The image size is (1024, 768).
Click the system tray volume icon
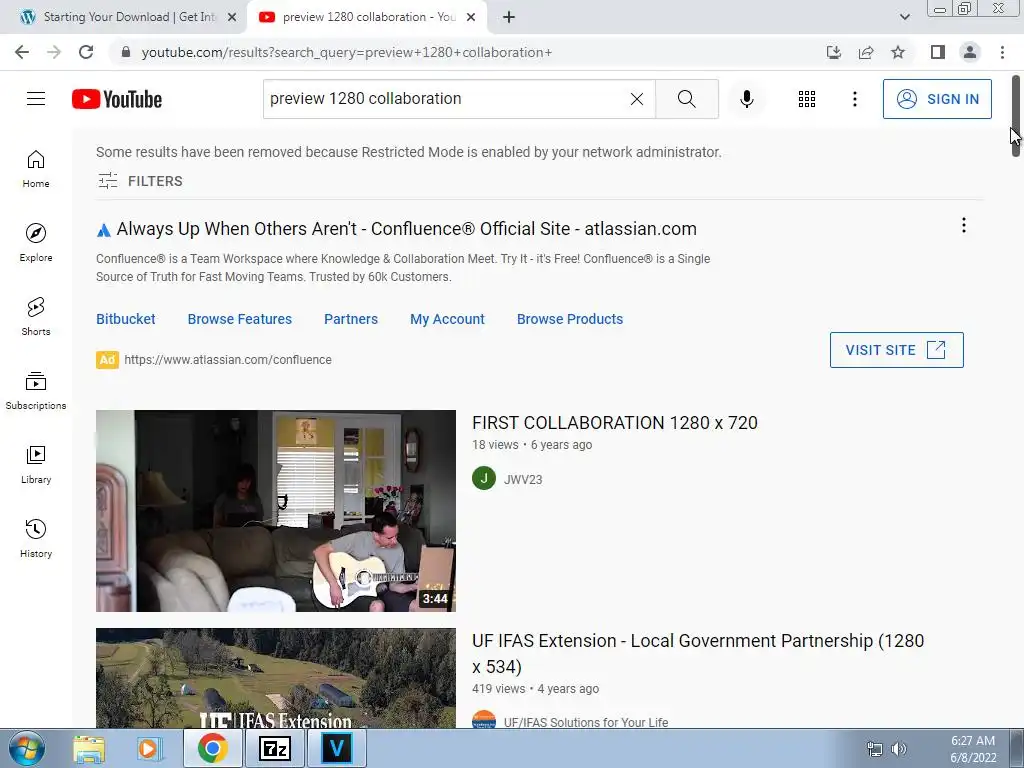[x=899, y=749]
